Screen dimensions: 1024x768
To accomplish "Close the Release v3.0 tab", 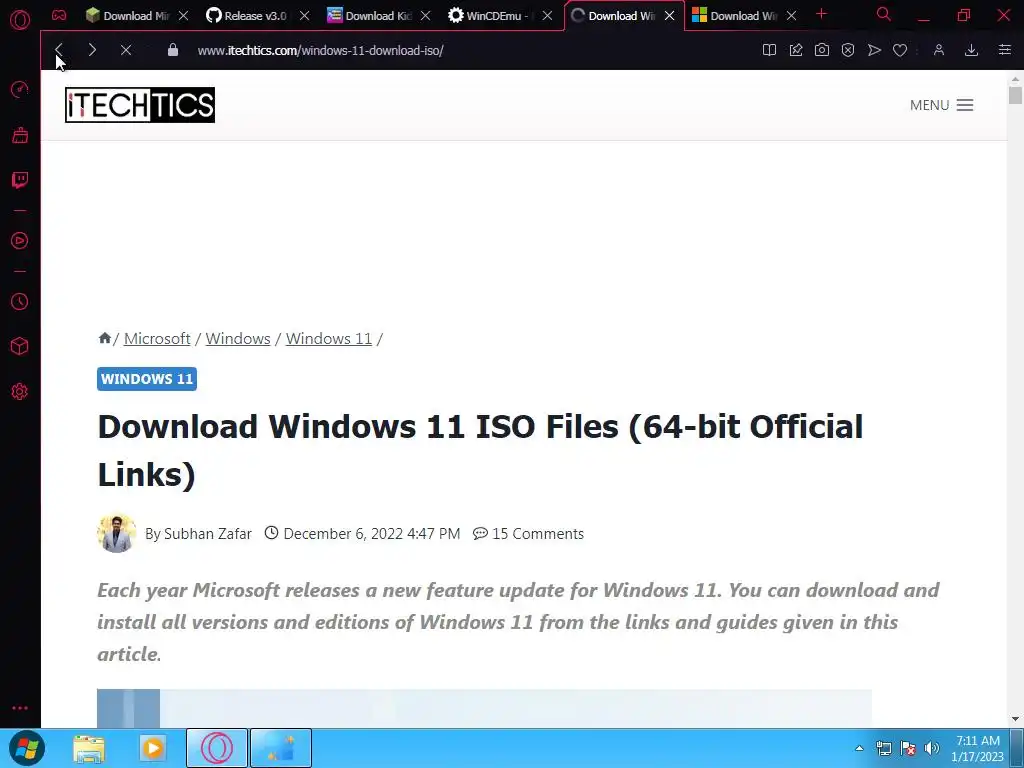I will point(304,16).
